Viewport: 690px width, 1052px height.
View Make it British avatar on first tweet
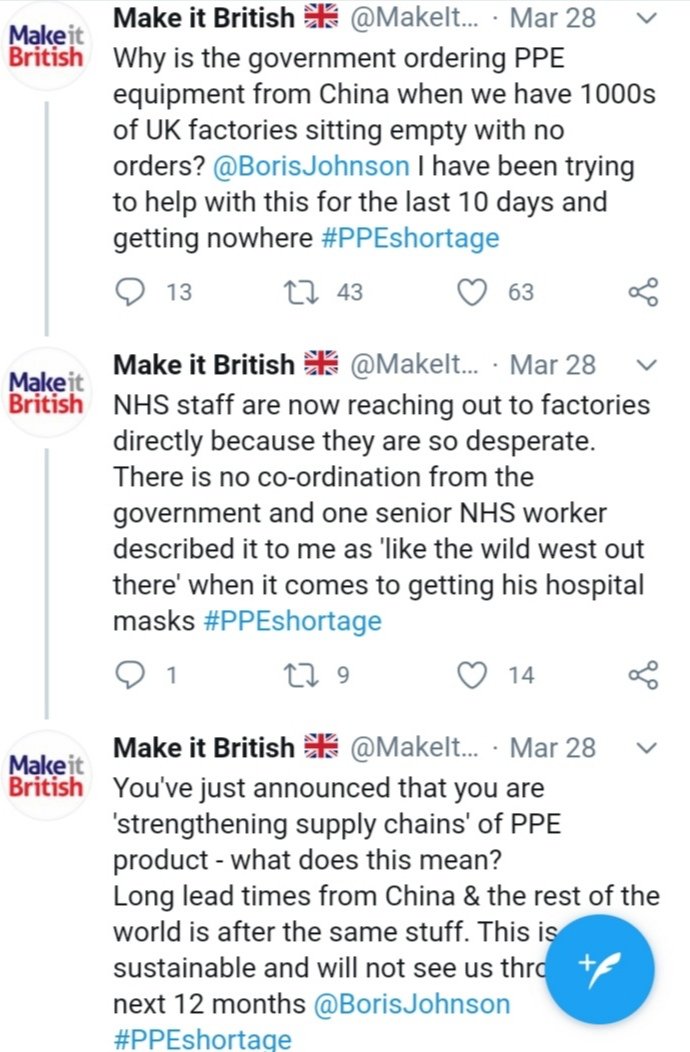[x=47, y=45]
